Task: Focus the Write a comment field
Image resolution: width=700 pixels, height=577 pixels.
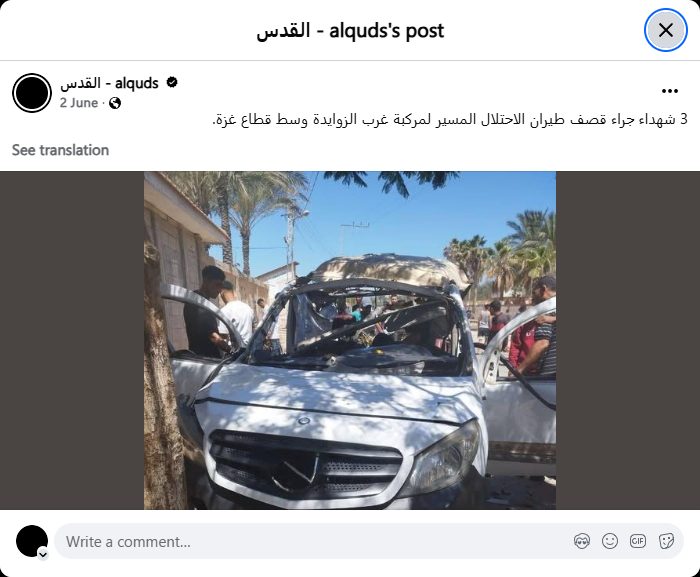Action: pos(312,541)
